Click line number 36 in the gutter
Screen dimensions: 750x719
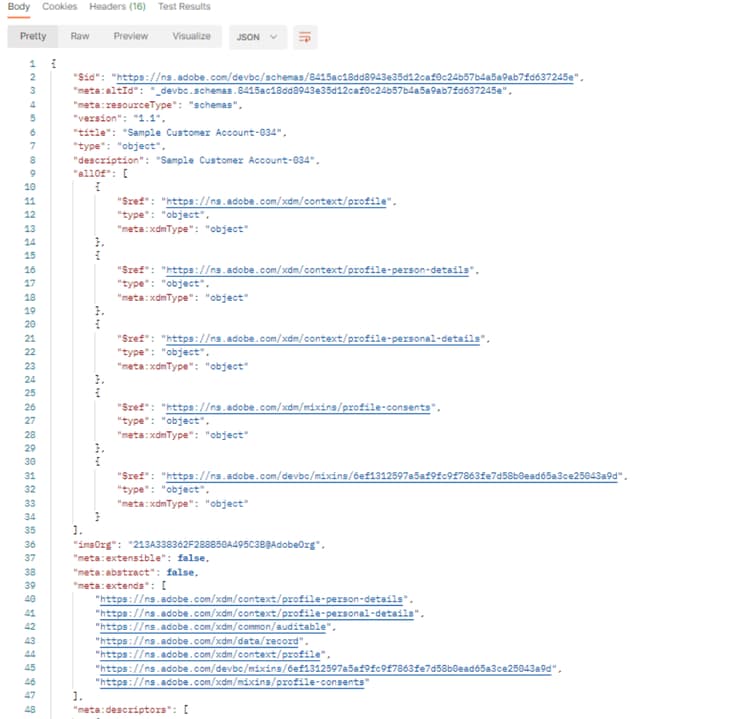pyautogui.click(x=30, y=544)
